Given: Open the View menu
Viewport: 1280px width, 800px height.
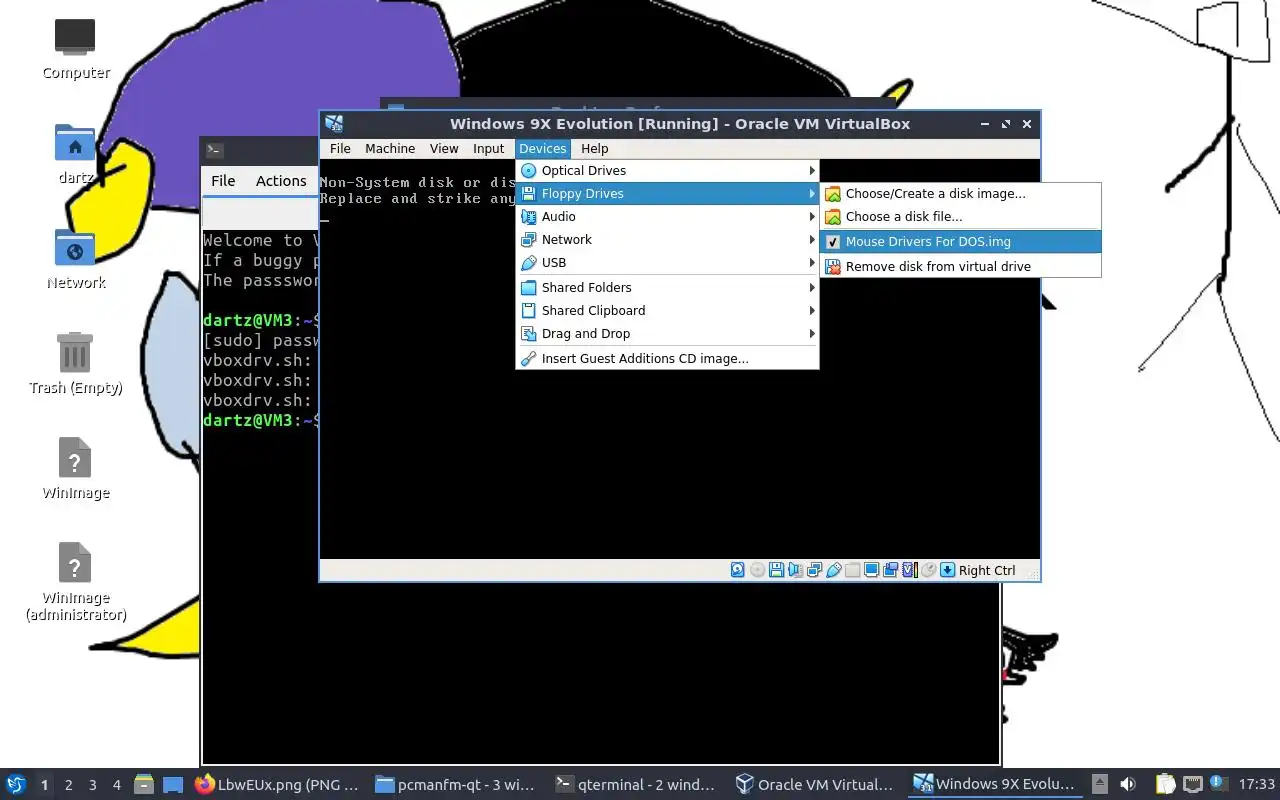Looking at the screenshot, I should tap(444, 148).
